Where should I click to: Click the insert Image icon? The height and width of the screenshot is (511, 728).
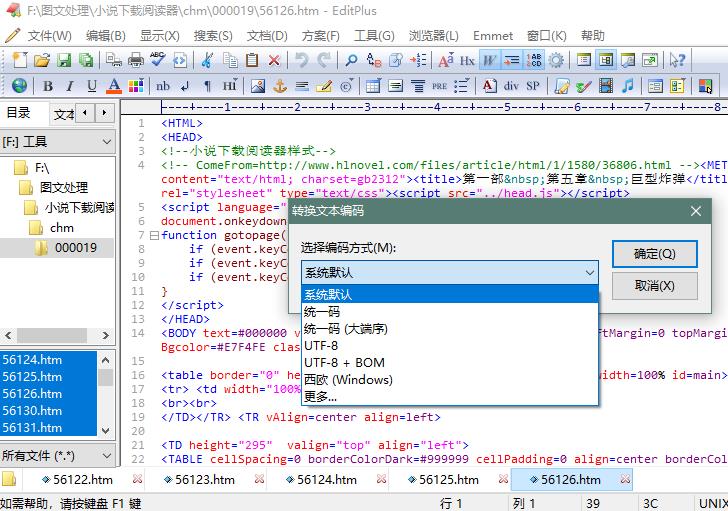point(258,86)
